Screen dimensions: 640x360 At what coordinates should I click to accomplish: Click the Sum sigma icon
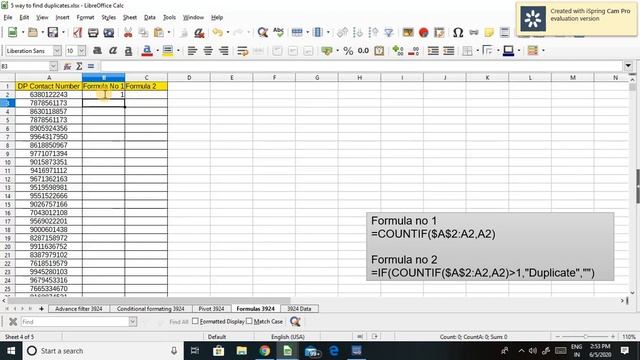click(79, 66)
